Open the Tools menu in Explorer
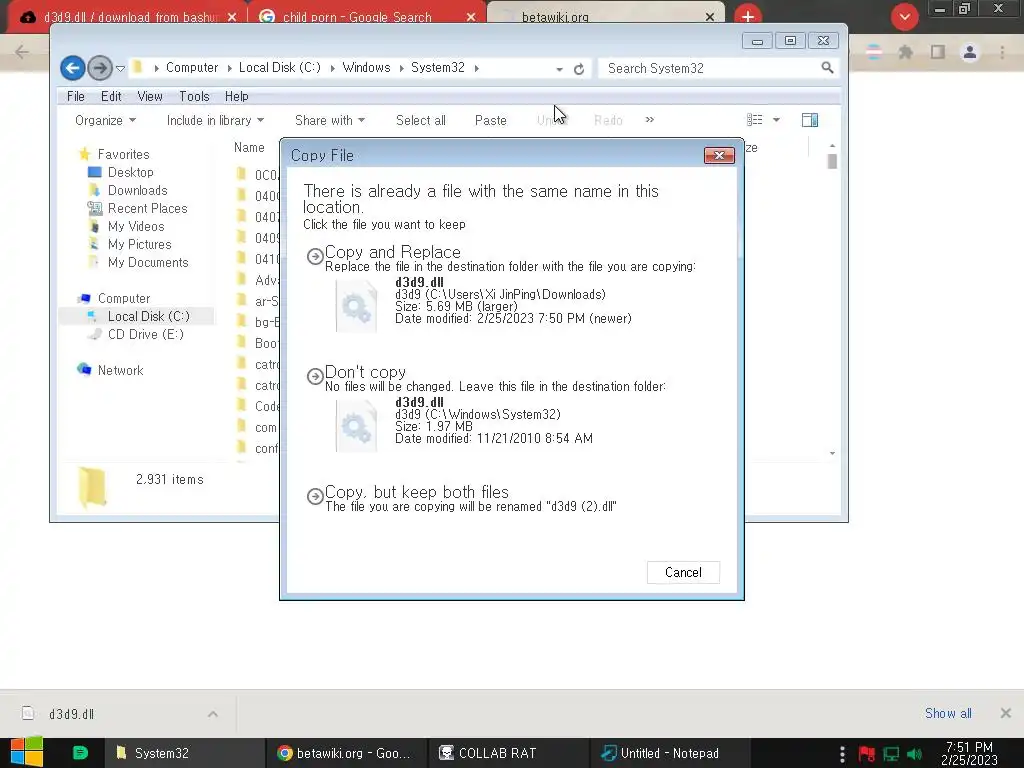This screenshot has height=768, width=1024. click(194, 97)
